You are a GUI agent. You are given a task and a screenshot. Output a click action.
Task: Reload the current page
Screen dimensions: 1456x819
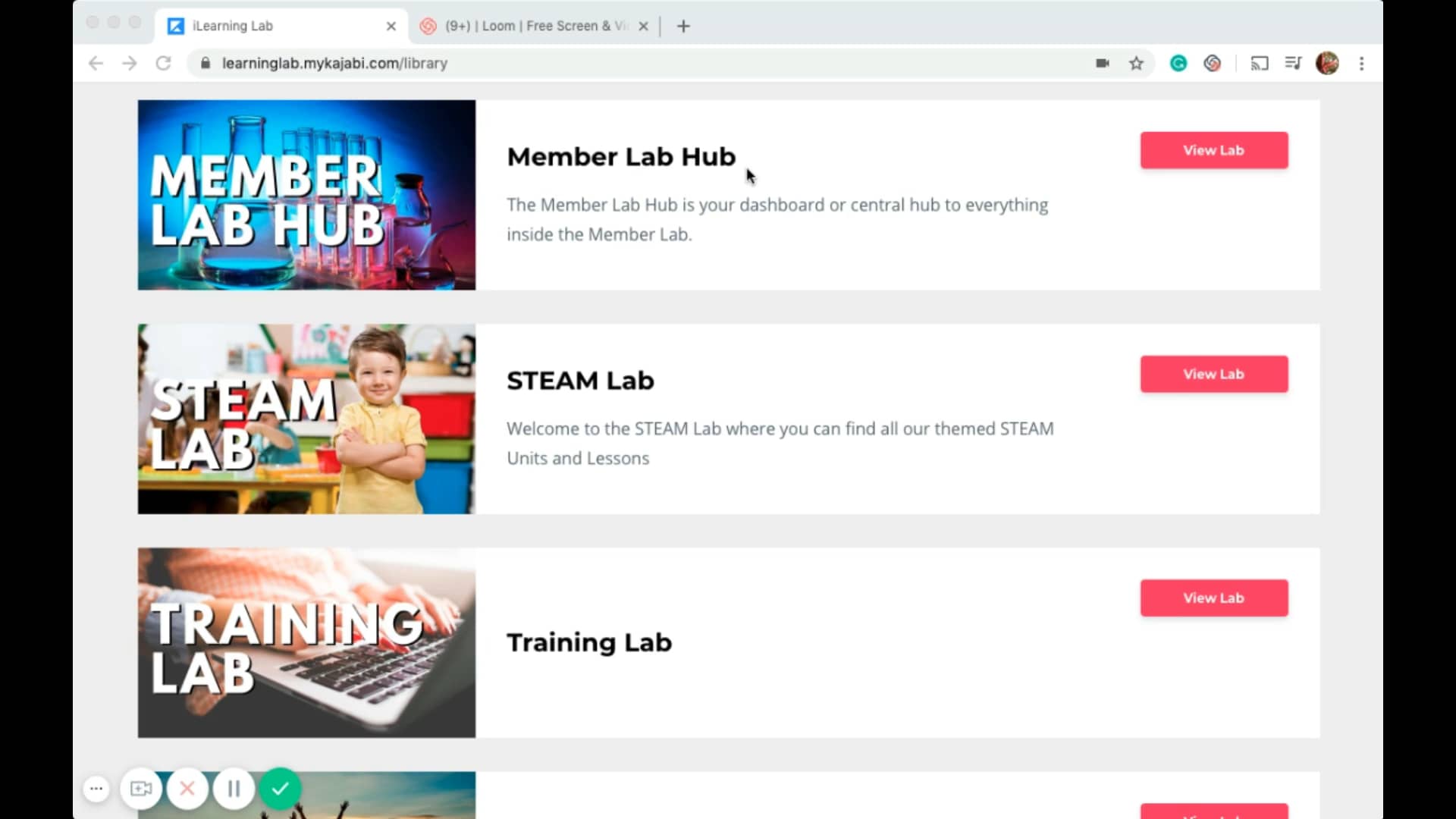(x=163, y=64)
